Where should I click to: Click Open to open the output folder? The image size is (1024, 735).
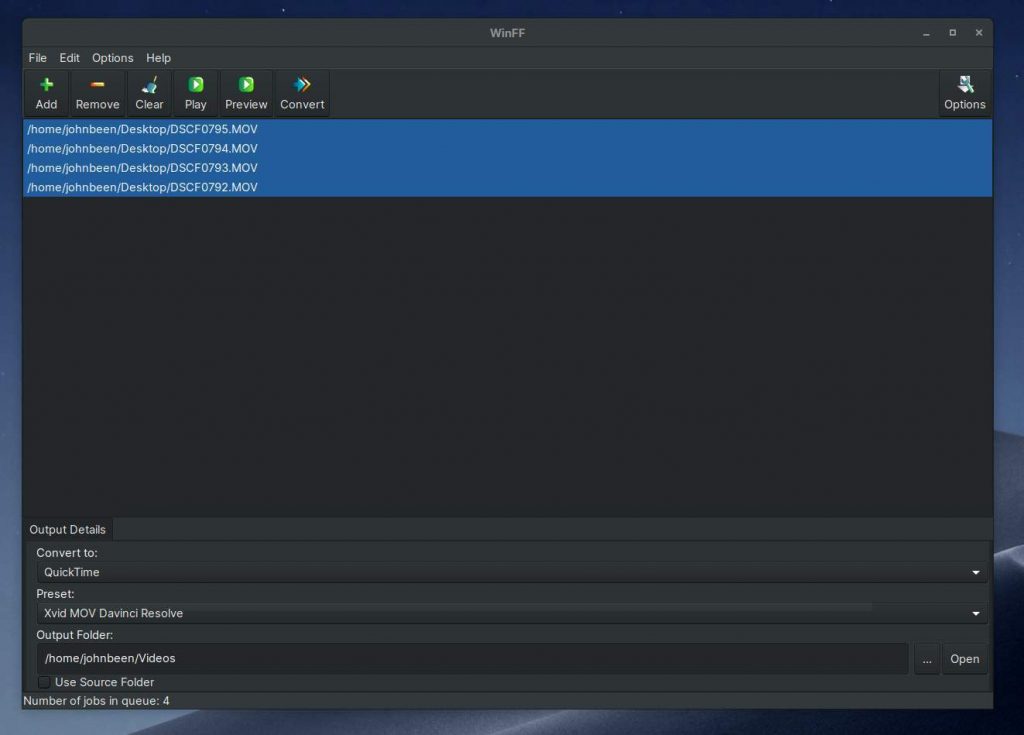coord(965,659)
